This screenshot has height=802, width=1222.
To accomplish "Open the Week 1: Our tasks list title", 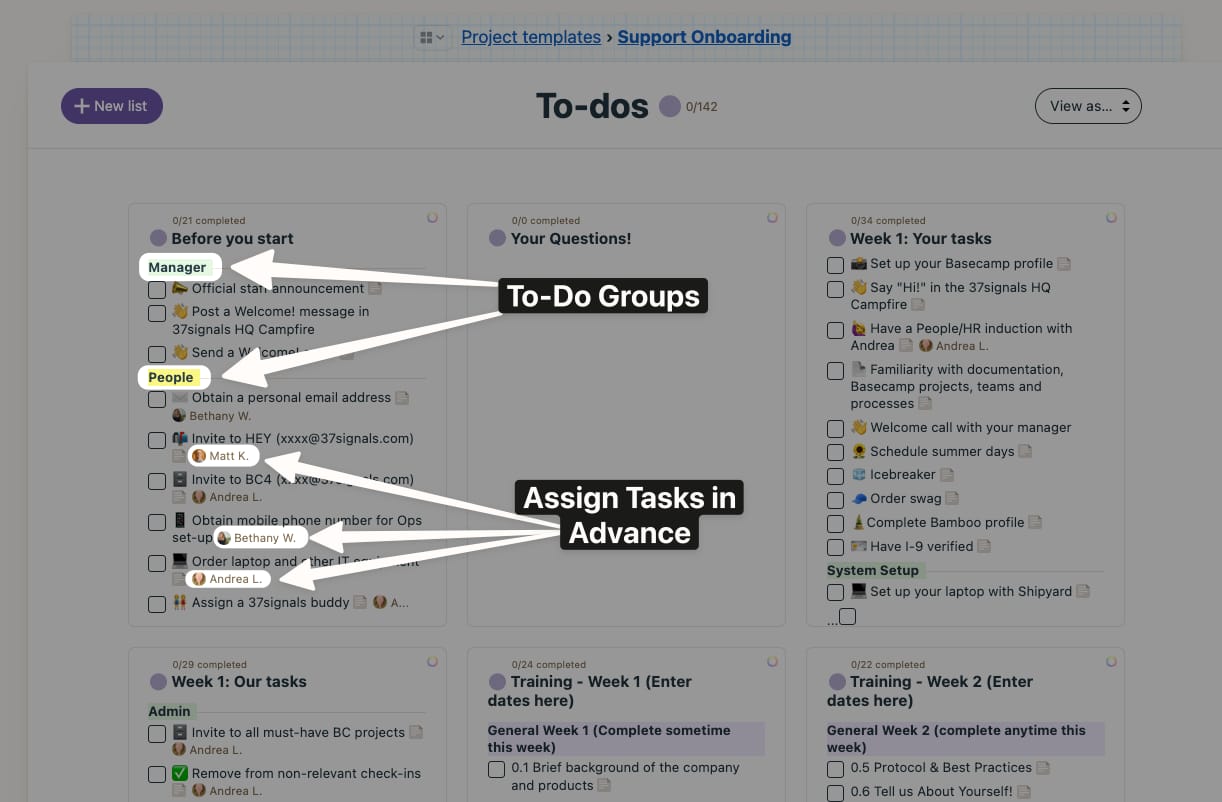I will coord(239,682).
